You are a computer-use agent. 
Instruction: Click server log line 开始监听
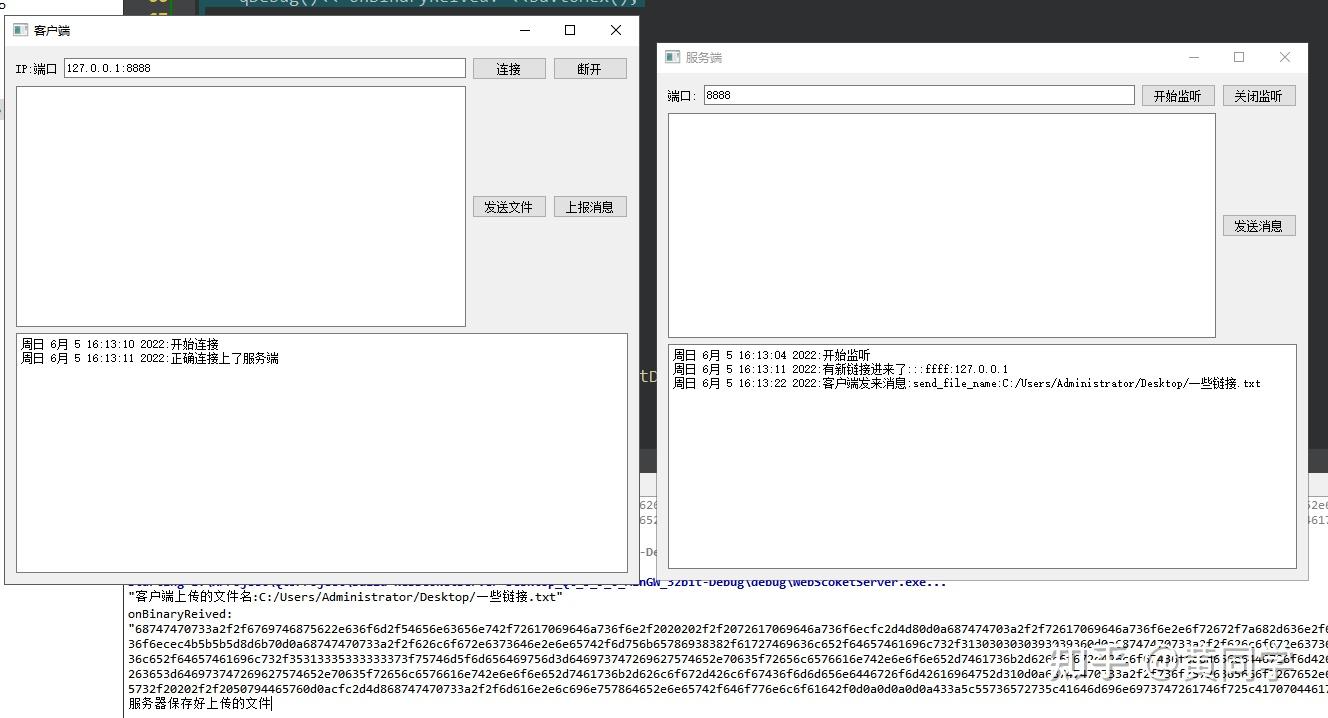[772, 355]
